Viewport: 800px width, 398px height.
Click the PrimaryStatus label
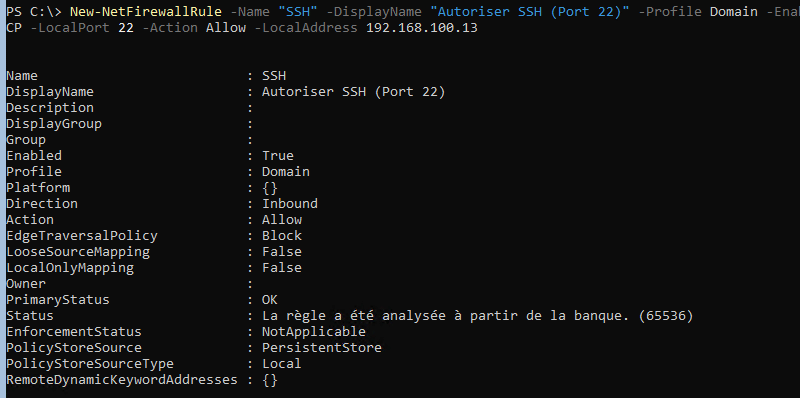(58, 300)
